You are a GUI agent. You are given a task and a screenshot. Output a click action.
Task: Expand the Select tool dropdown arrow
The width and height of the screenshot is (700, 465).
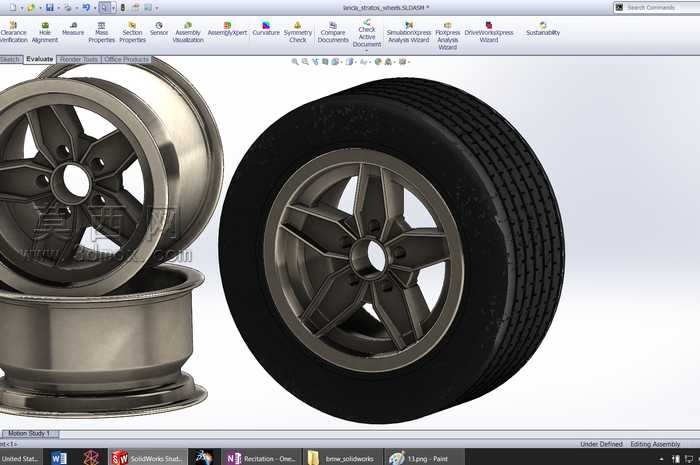click(x=113, y=8)
